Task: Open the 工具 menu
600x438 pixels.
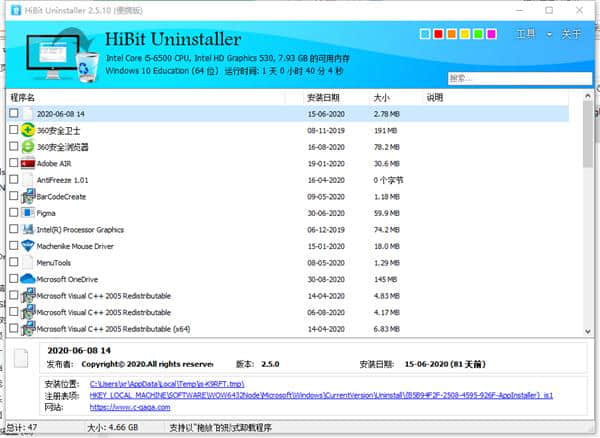Action: pos(526,34)
